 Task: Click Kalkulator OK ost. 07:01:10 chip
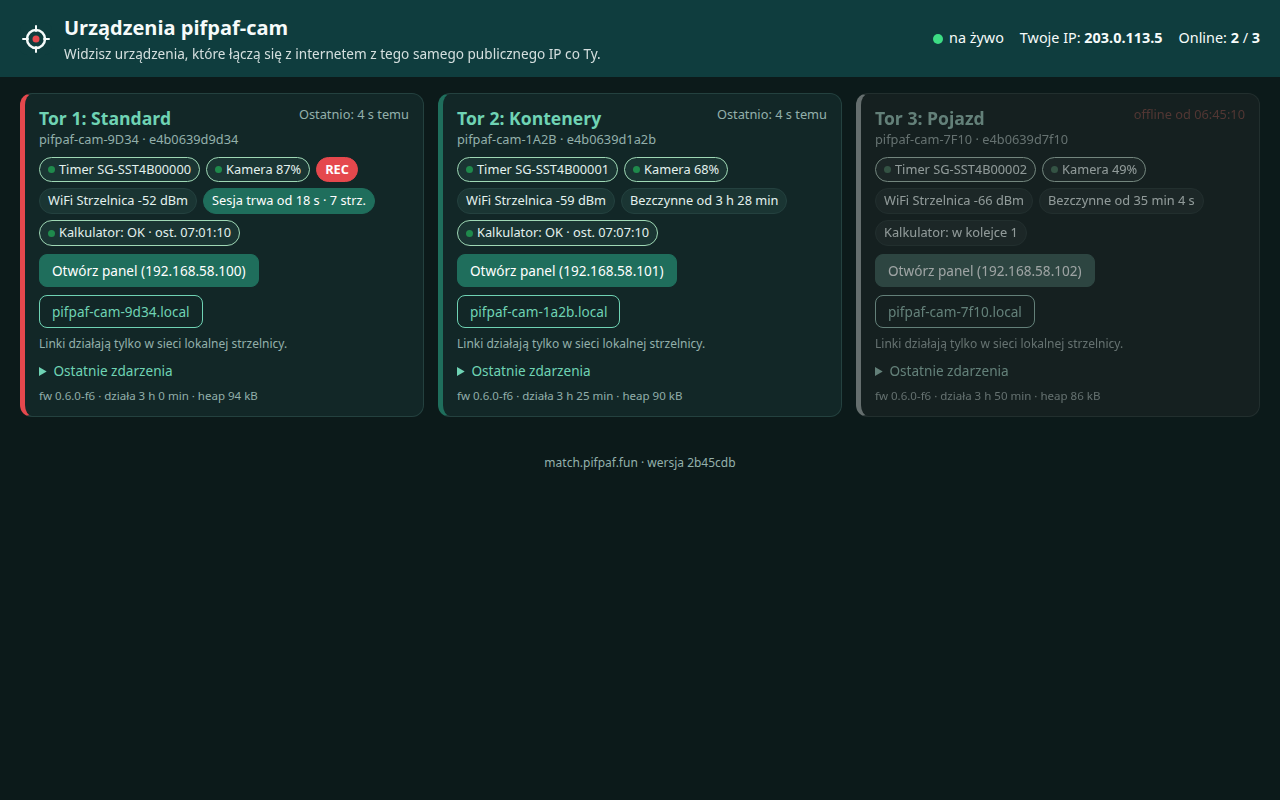(x=139, y=233)
